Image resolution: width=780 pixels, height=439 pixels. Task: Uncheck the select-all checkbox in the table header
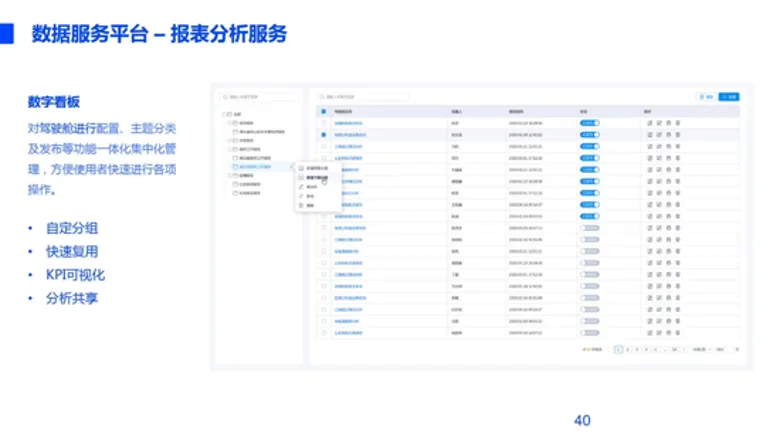[324, 111]
